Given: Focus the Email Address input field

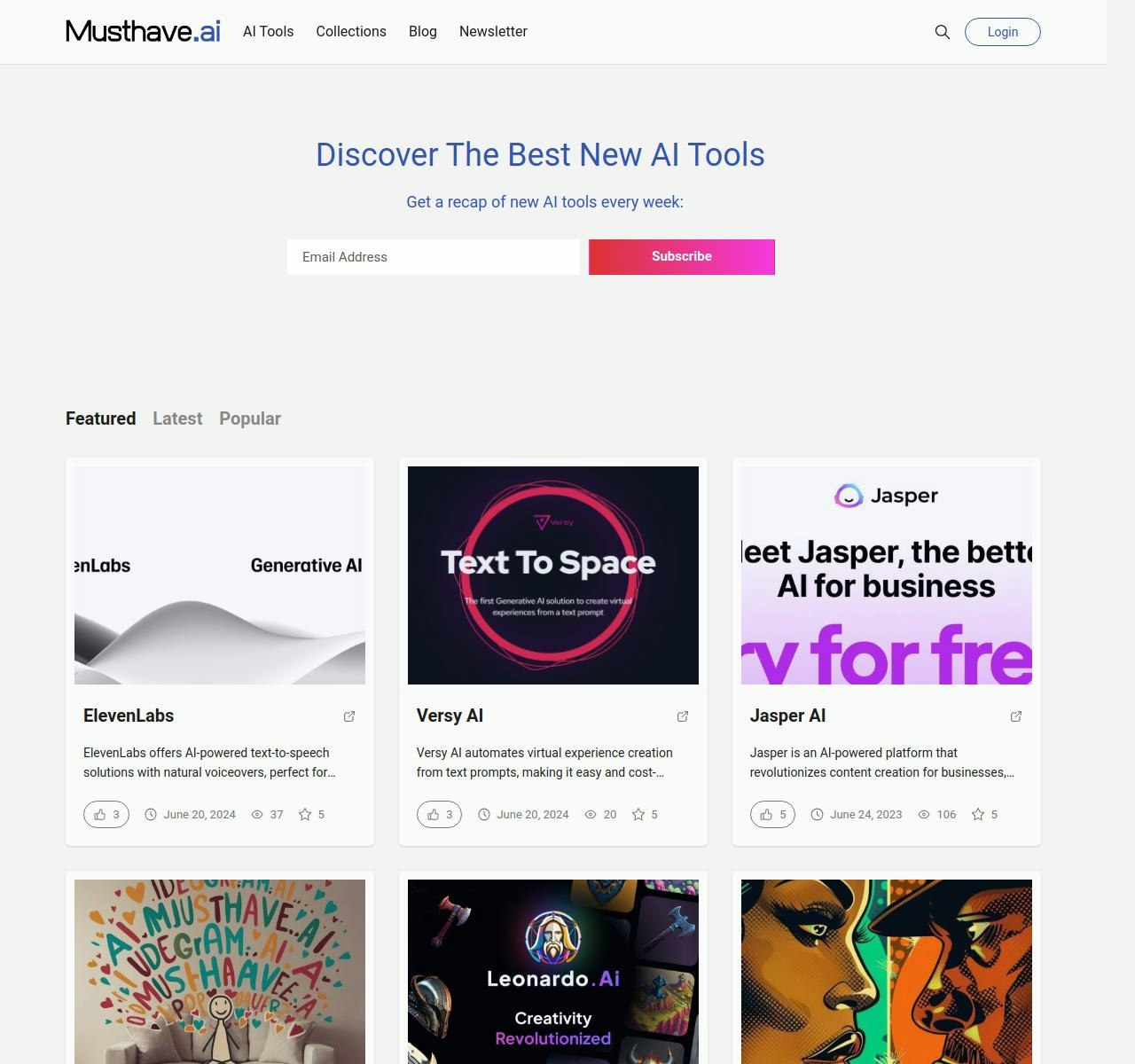Looking at the screenshot, I should click(x=434, y=257).
